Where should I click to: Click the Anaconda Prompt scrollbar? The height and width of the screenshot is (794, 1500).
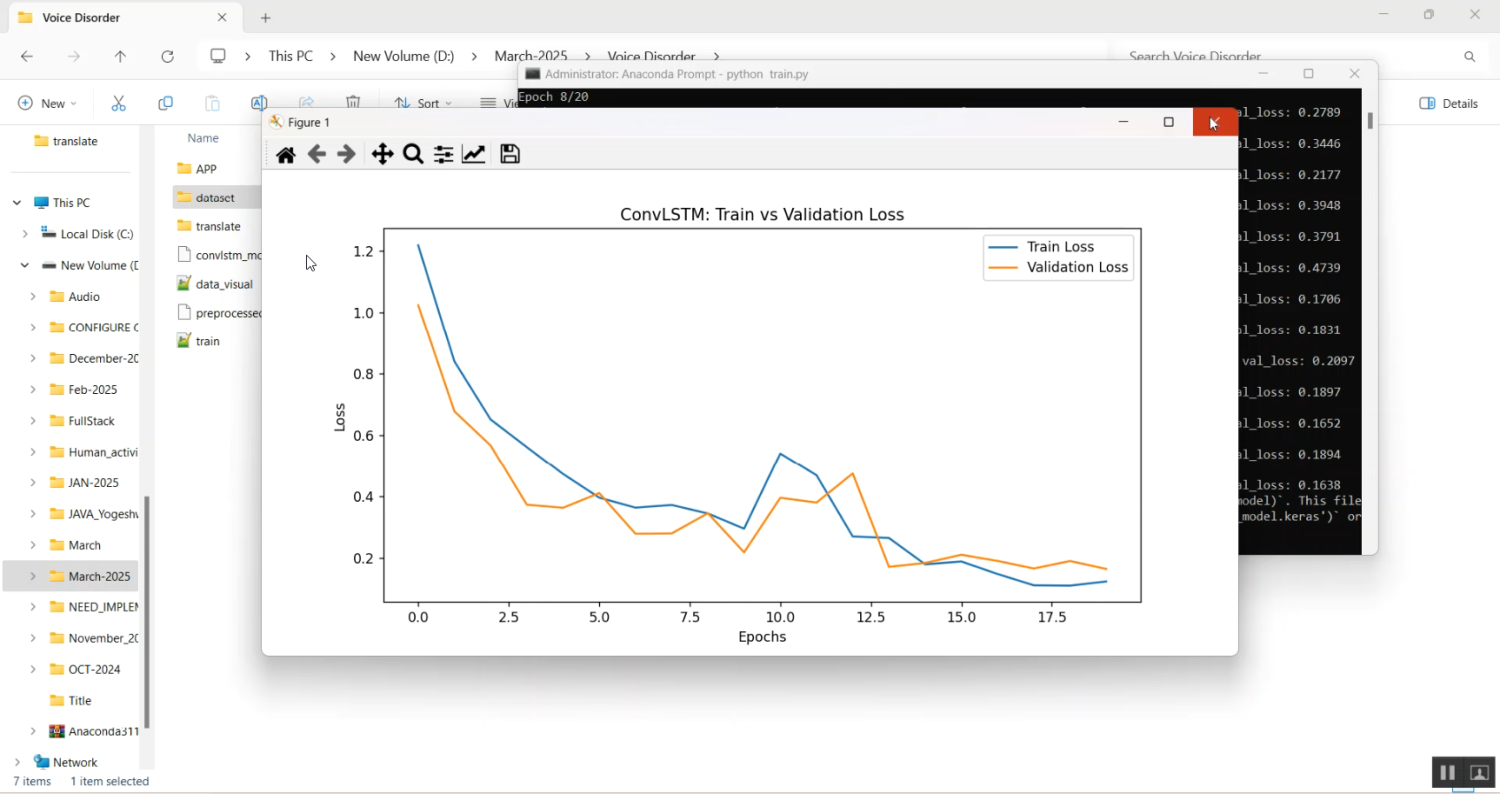coord(1369,120)
